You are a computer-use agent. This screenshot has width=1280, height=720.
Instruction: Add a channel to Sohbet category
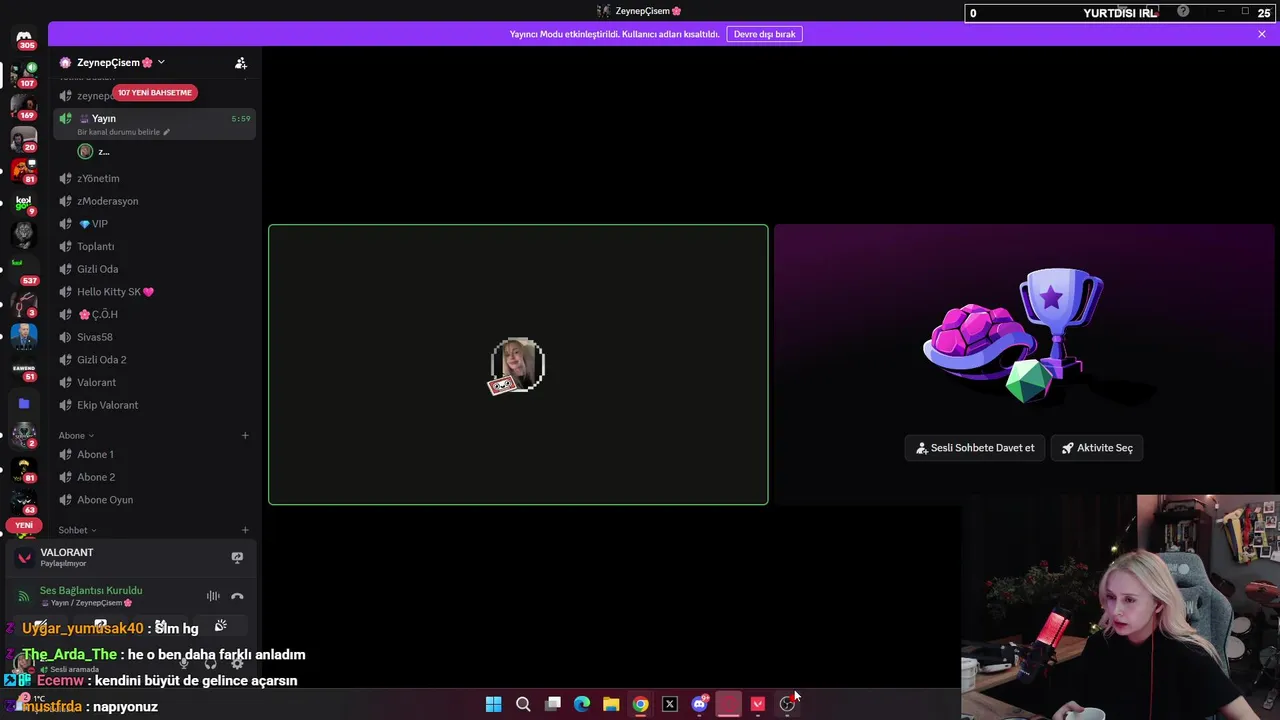[x=245, y=530]
